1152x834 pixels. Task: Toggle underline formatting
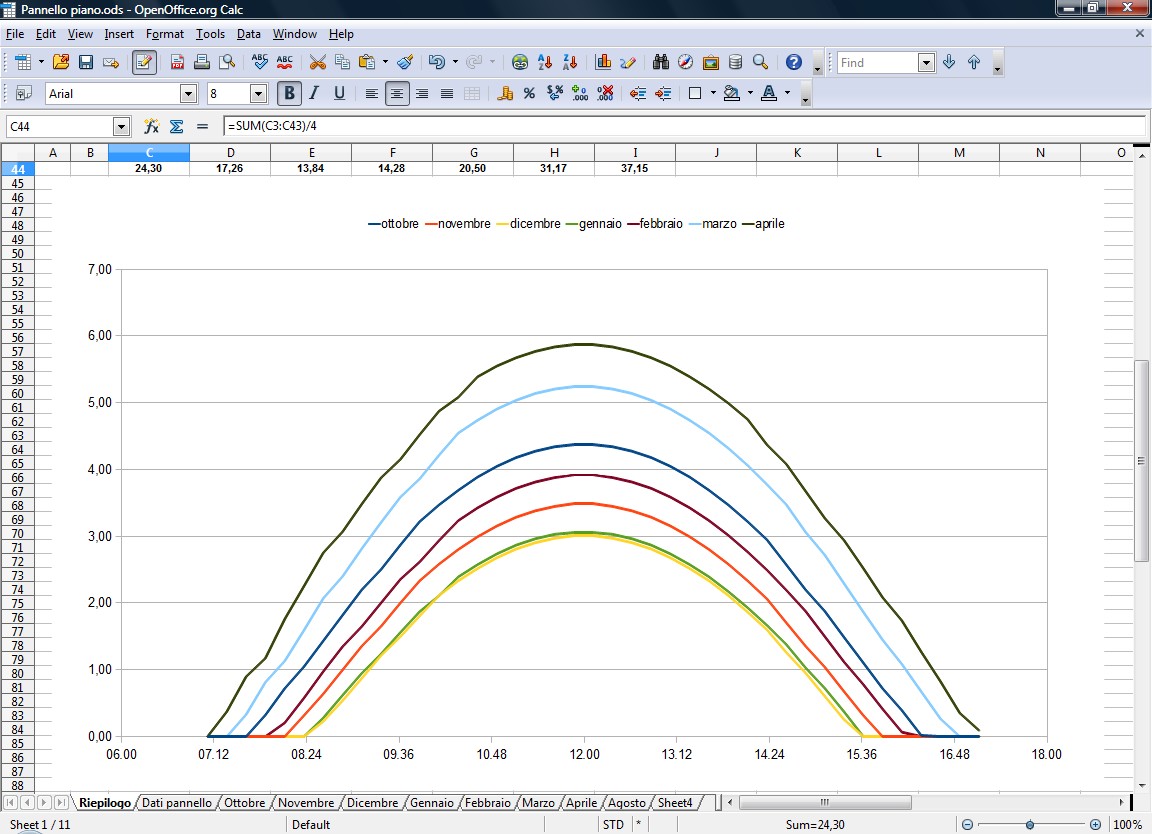coord(339,93)
